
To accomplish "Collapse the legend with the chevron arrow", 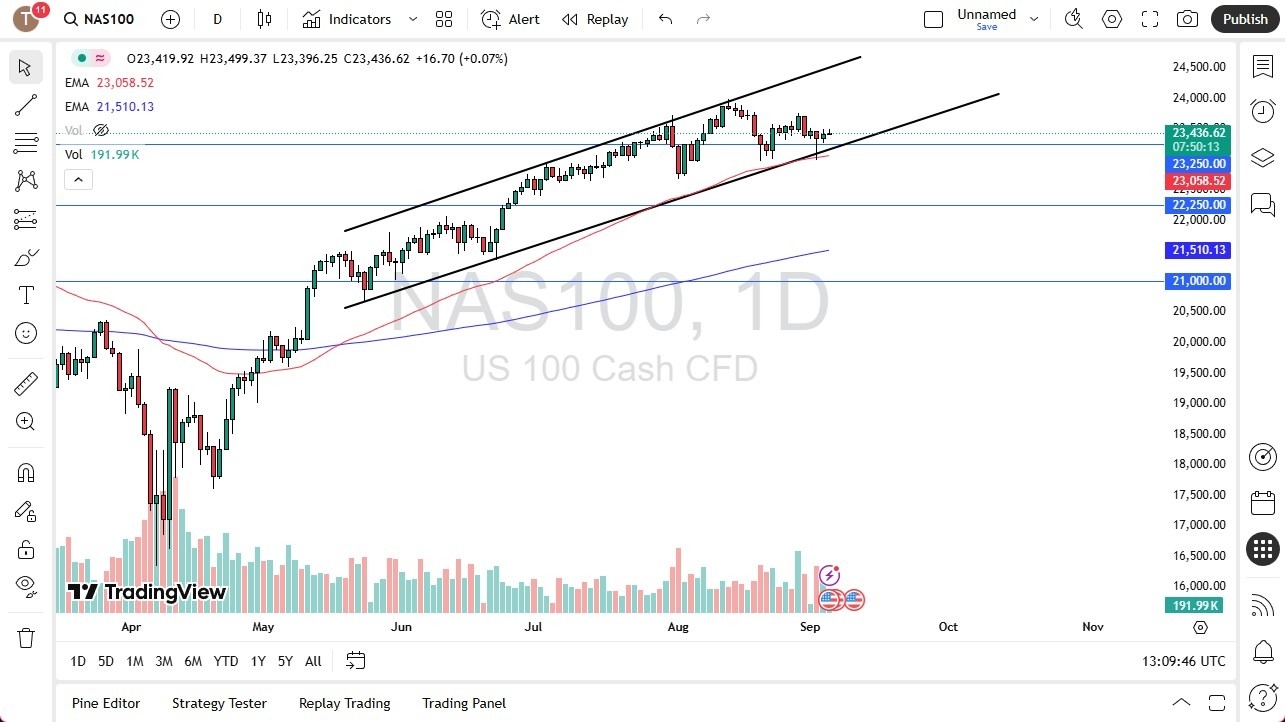I will 78,180.
